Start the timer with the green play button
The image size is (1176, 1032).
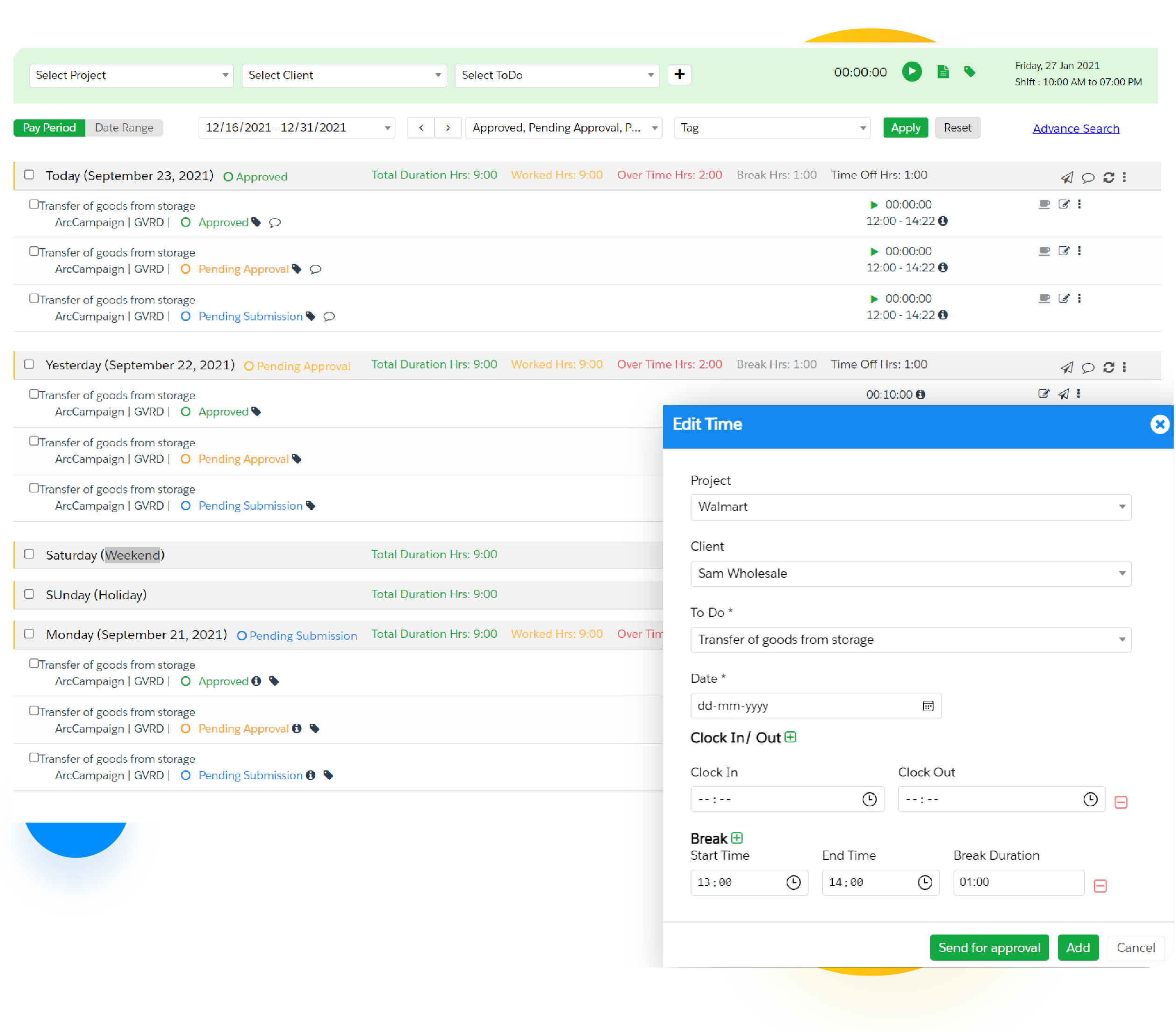click(x=911, y=72)
